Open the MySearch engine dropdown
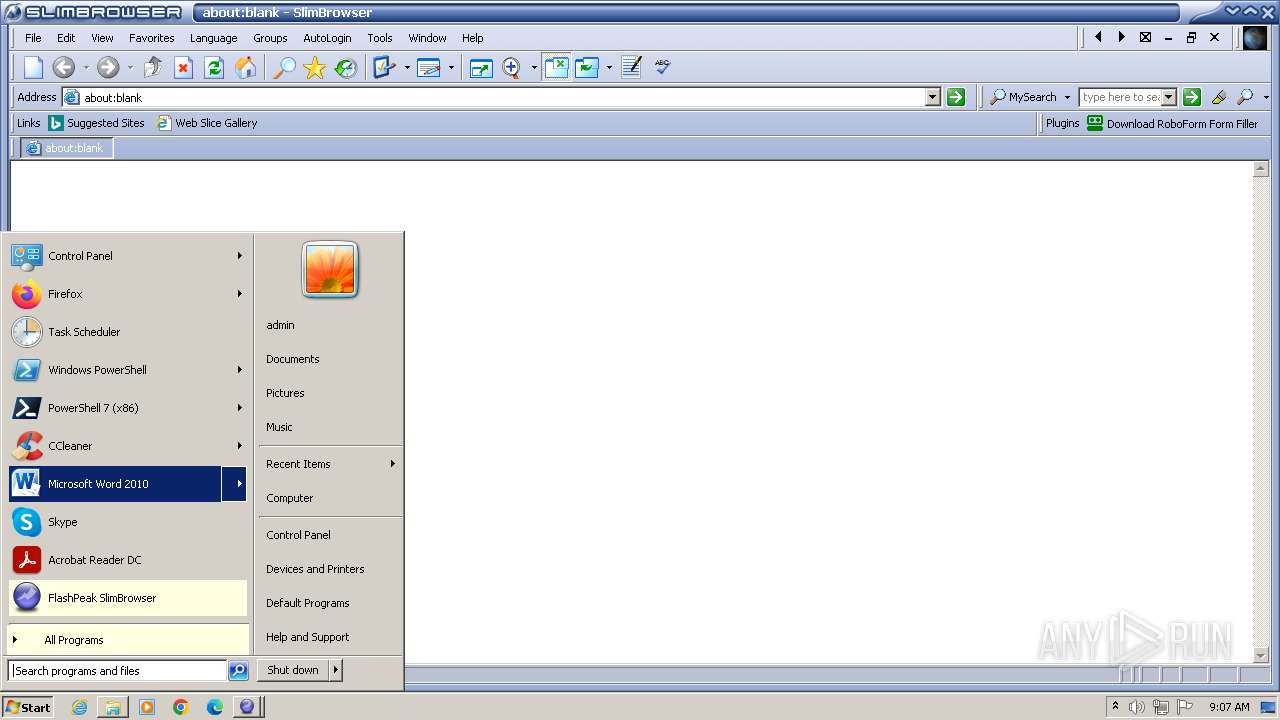 click(x=1067, y=97)
